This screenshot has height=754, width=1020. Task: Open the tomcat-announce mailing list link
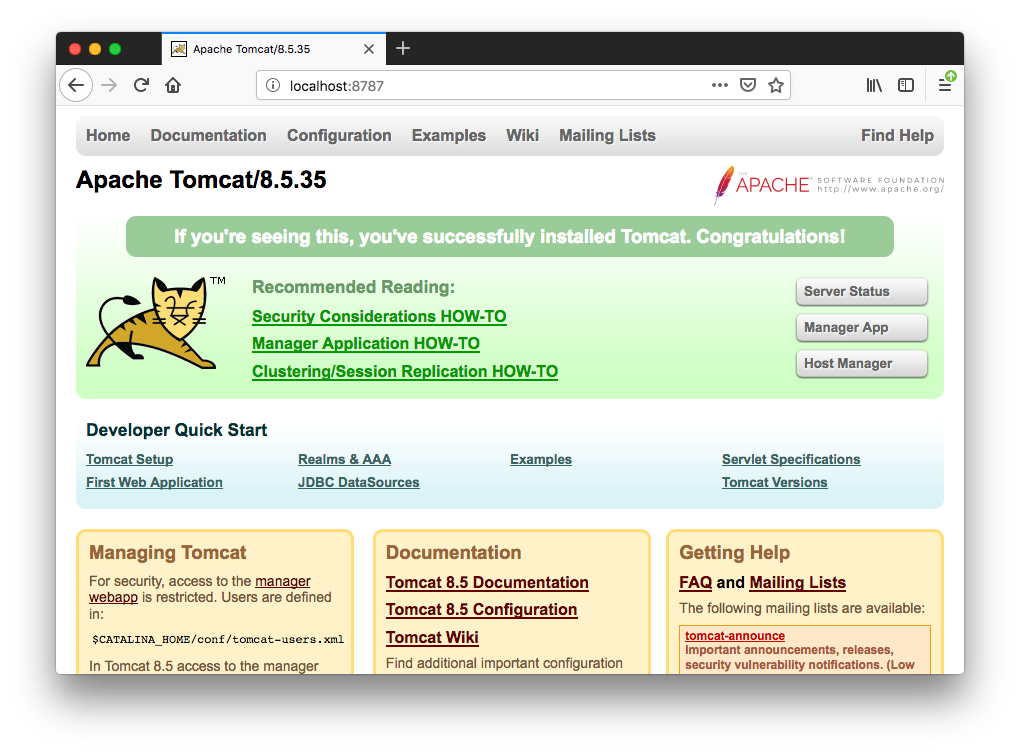coord(734,636)
